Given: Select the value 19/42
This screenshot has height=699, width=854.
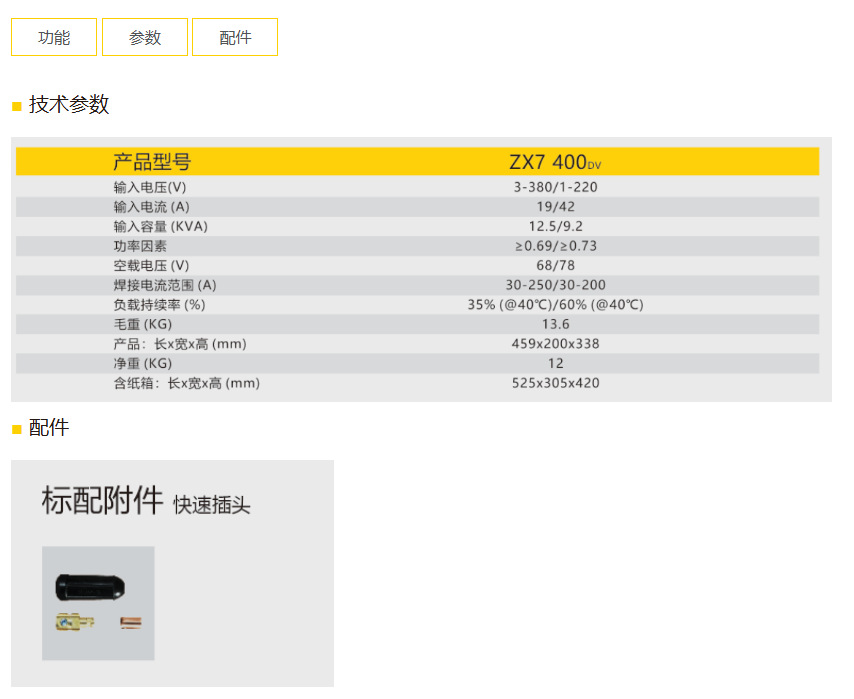Looking at the screenshot, I should tap(556, 207).
